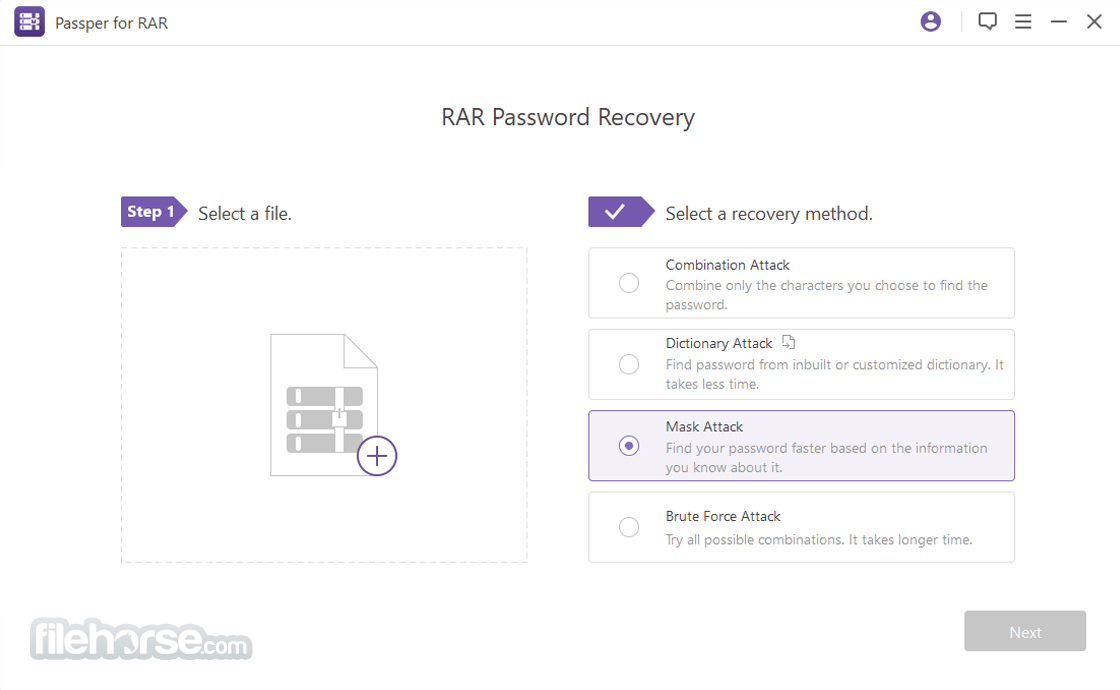Click the Dictionary Attack title text
Screen dimensions: 1120x690
coord(719,344)
